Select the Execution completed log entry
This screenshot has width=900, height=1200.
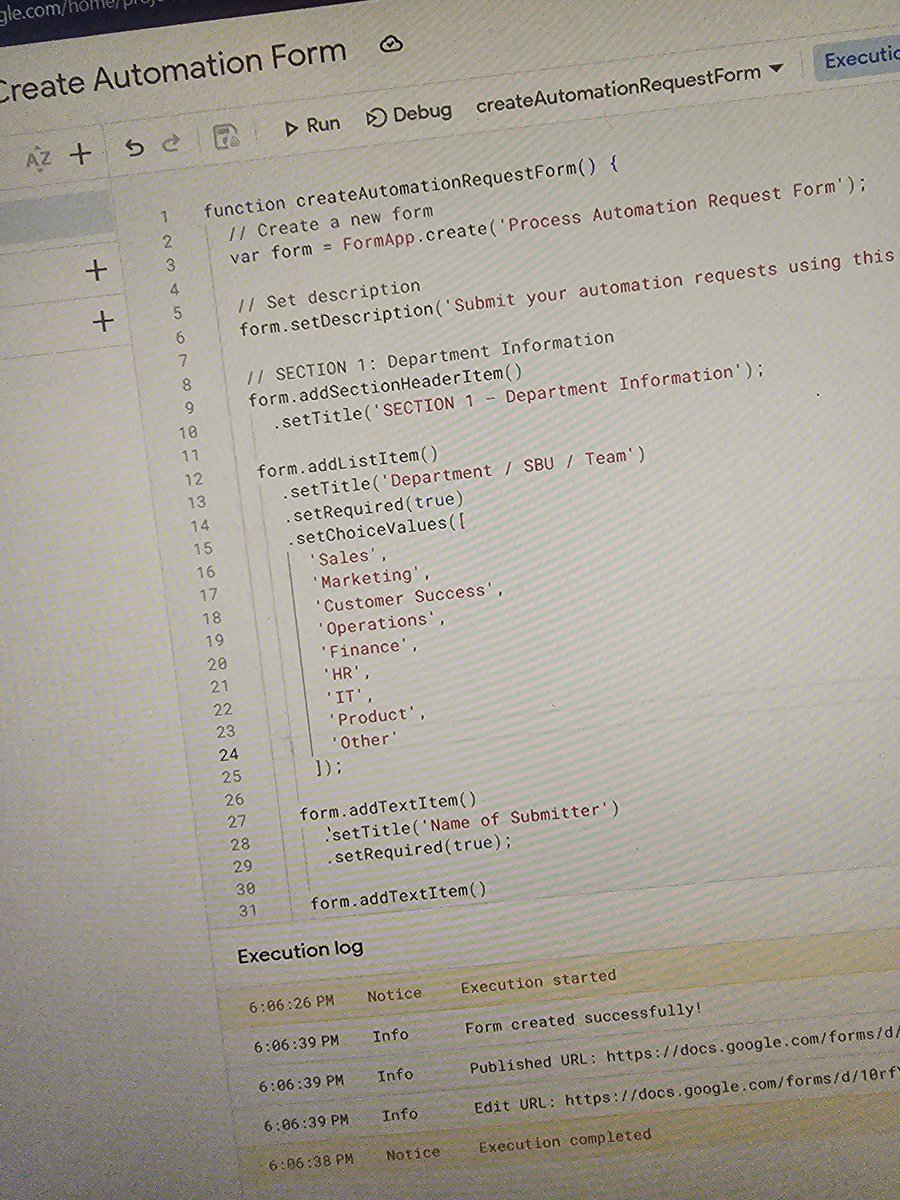tap(565, 1140)
